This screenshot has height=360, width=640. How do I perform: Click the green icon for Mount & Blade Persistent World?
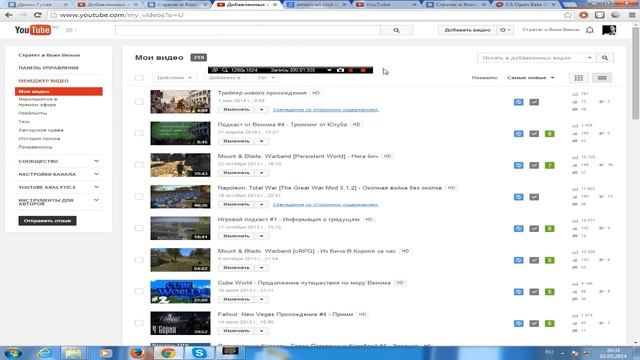(x=549, y=165)
